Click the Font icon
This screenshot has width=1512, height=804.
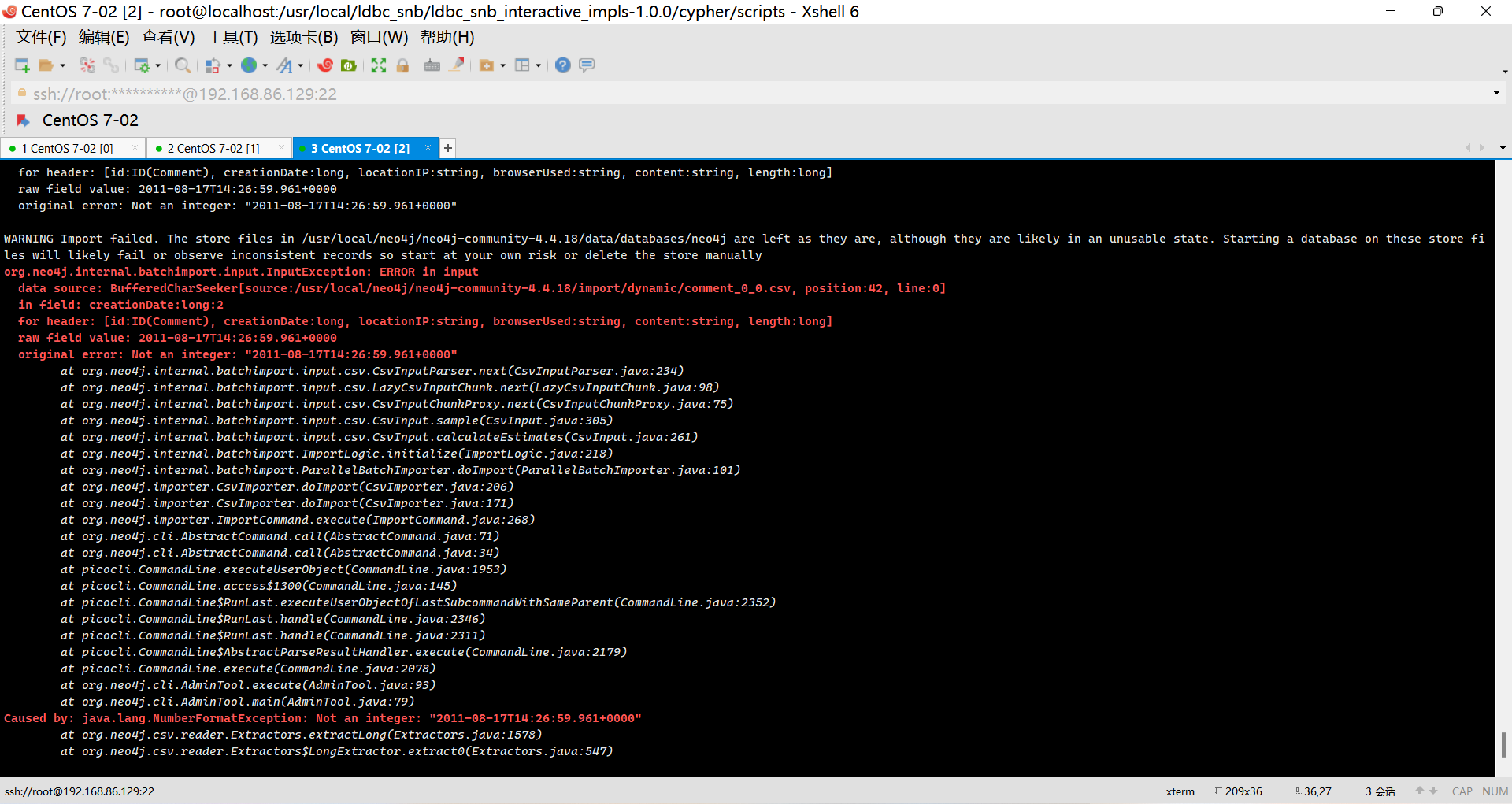[x=285, y=65]
